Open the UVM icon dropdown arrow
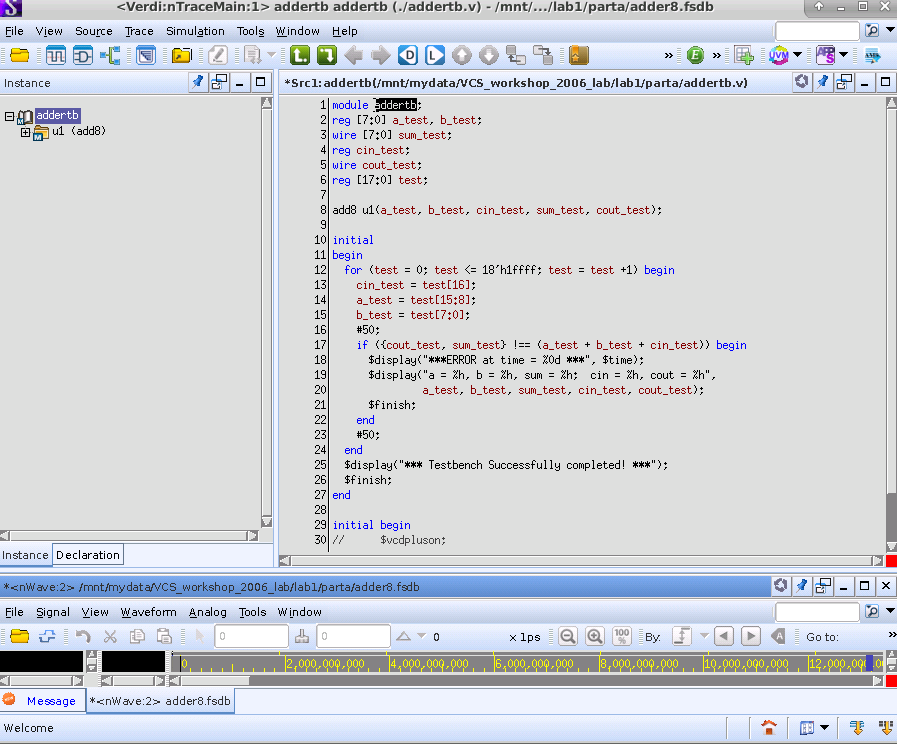 (798, 55)
